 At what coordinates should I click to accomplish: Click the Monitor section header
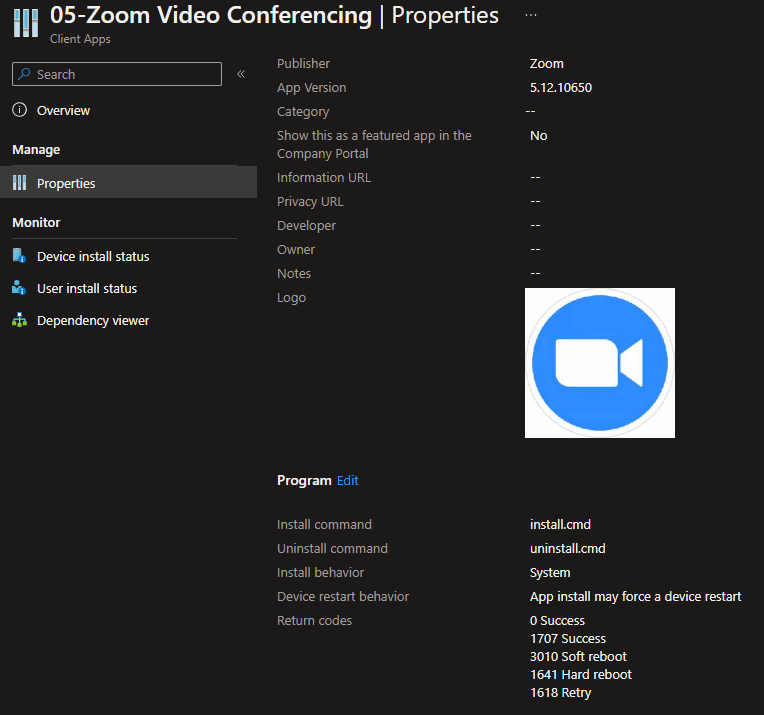click(36, 223)
